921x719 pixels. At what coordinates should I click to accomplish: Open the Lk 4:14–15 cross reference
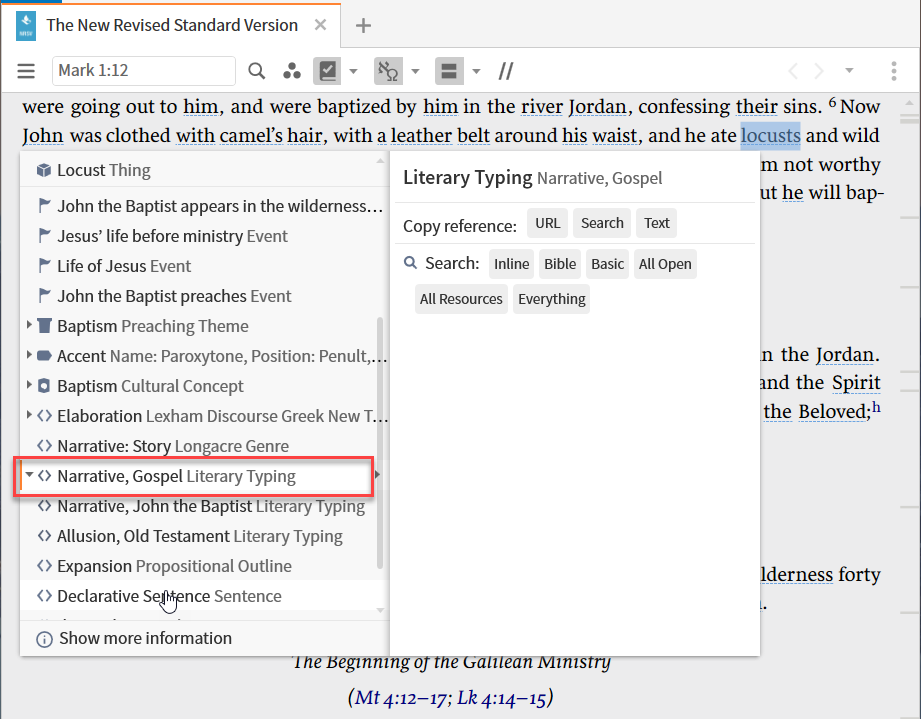502,698
